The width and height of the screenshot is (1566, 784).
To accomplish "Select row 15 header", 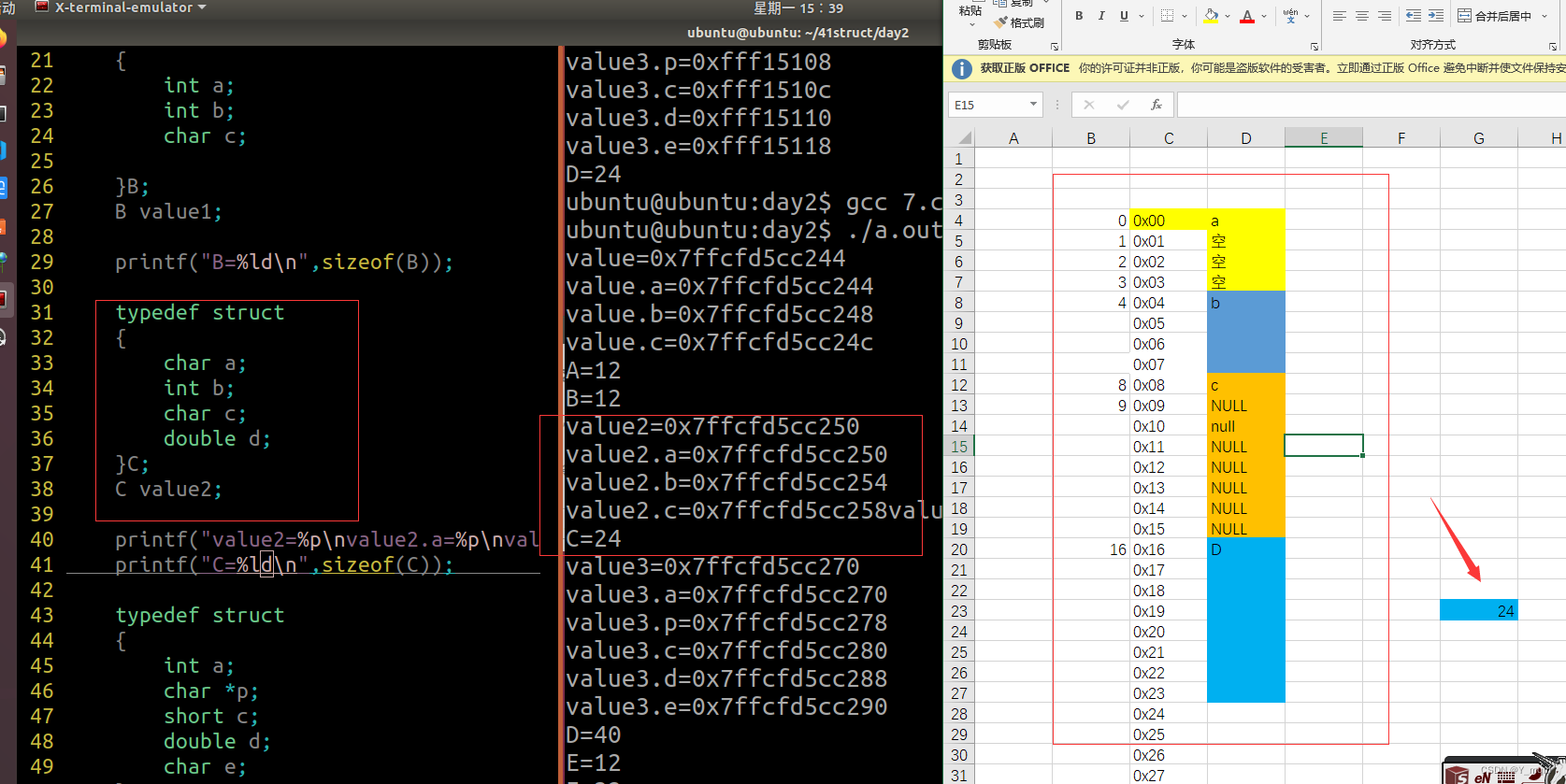I will 959,447.
